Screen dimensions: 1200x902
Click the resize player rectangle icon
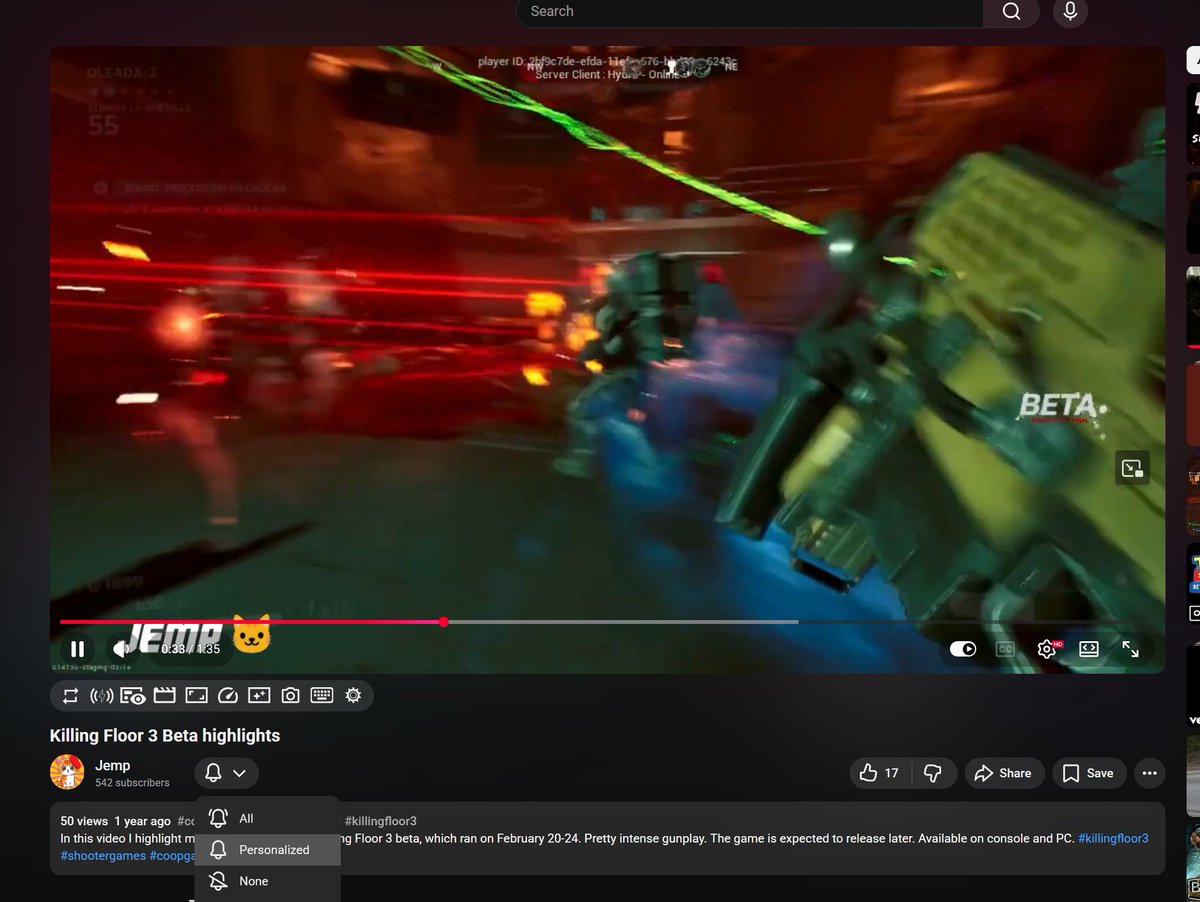(196, 696)
